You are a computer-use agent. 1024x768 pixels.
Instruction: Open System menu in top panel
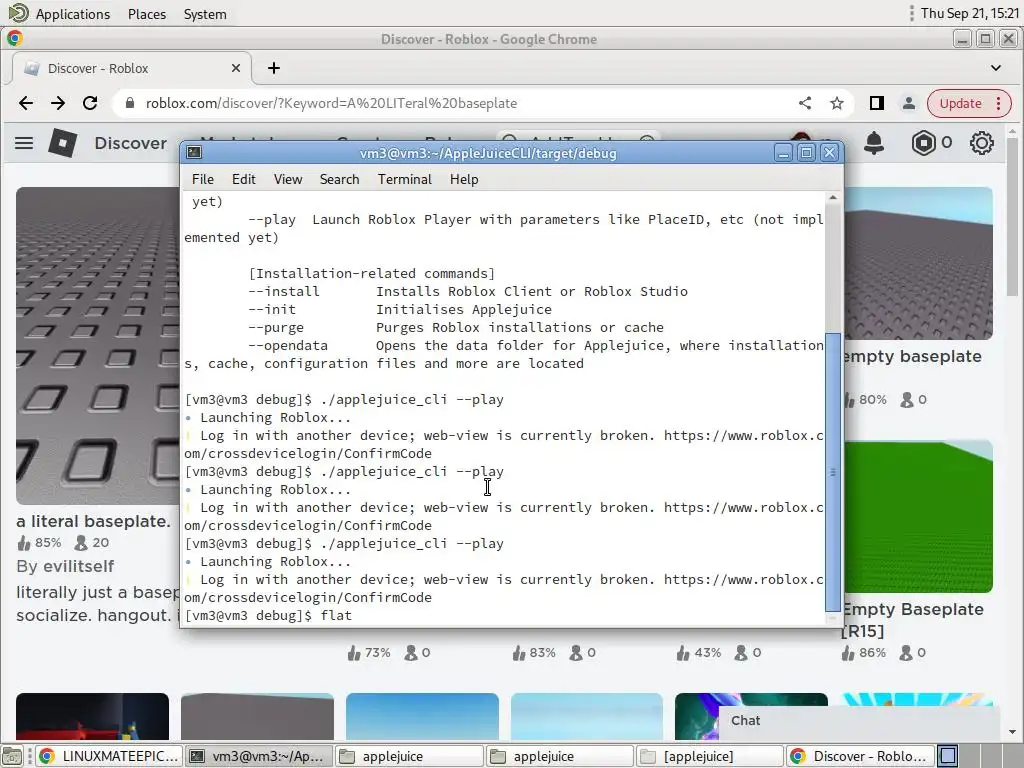(x=204, y=14)
